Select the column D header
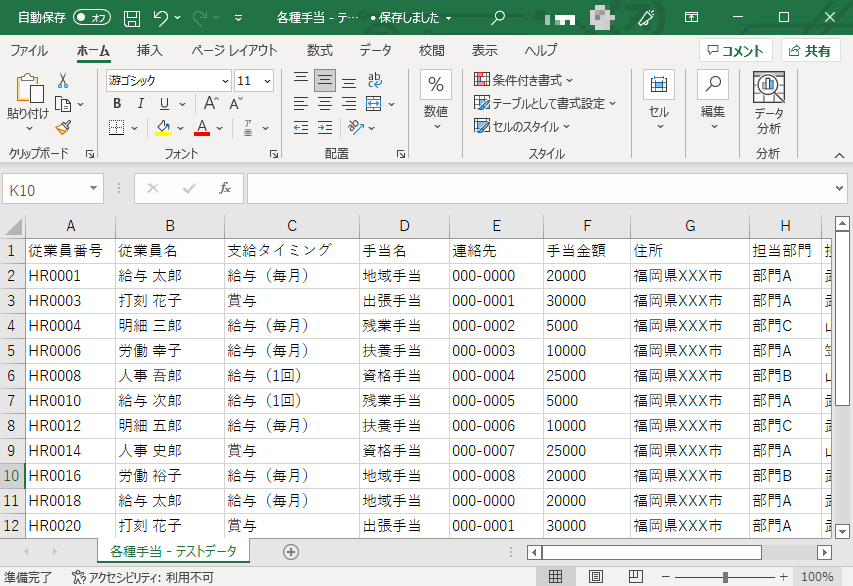 [x=404, y=226]
